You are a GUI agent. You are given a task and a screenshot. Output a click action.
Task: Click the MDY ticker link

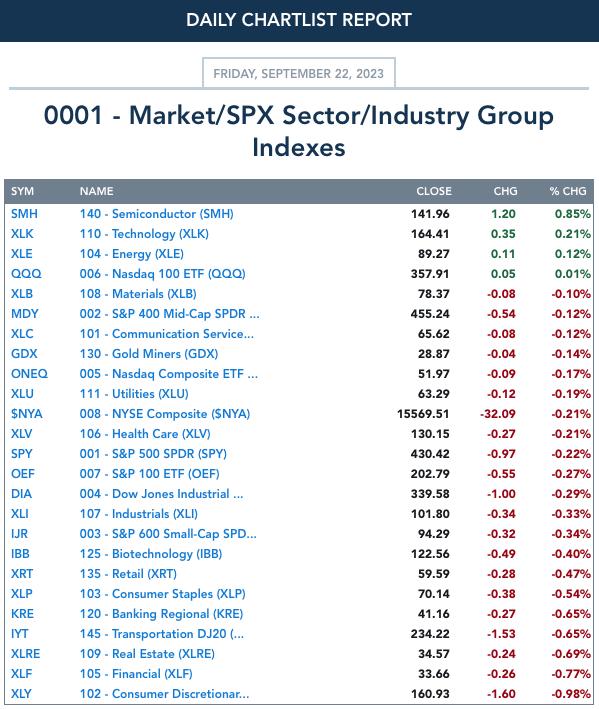tap(25, 314)
